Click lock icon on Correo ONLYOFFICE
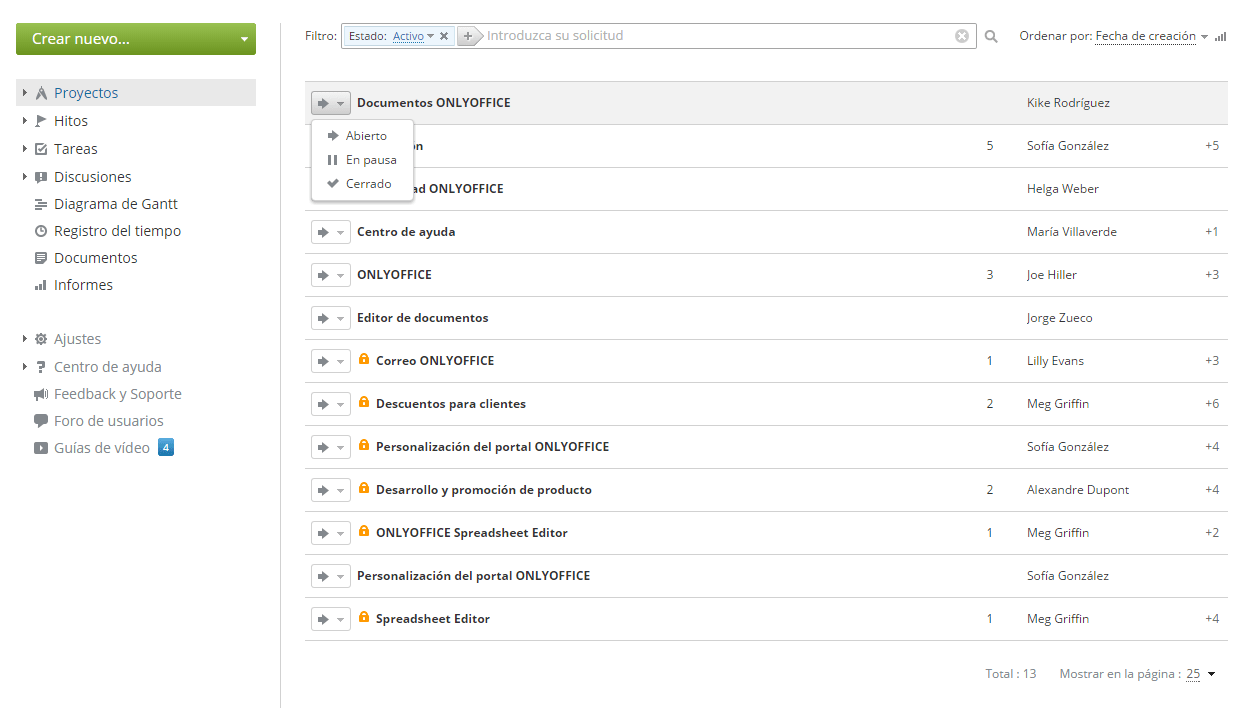 tap(364, 359)
